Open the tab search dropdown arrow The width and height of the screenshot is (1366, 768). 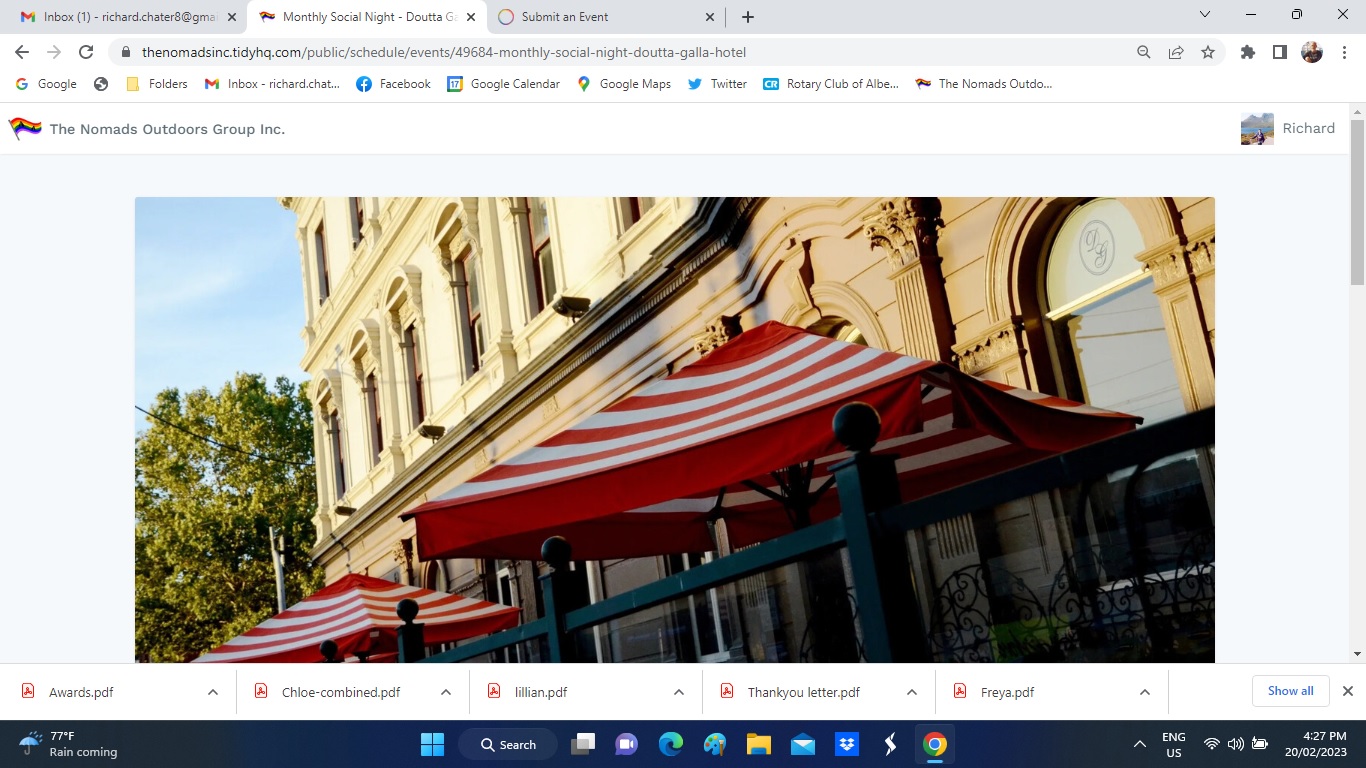coord(1205,15)
